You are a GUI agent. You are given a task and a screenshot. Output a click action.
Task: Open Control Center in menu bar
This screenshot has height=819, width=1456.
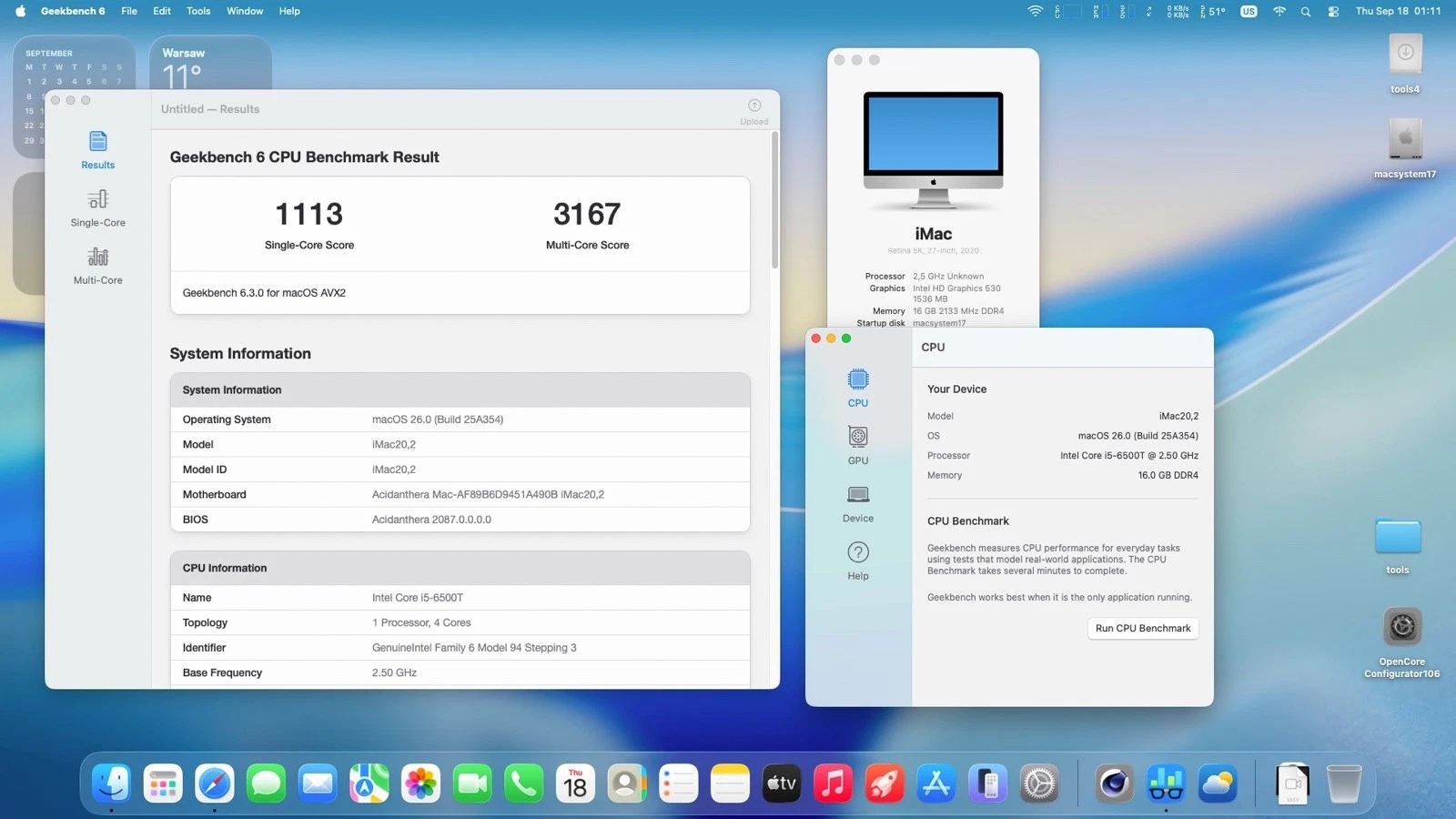pyautogui.click(x=1333, y=11)
